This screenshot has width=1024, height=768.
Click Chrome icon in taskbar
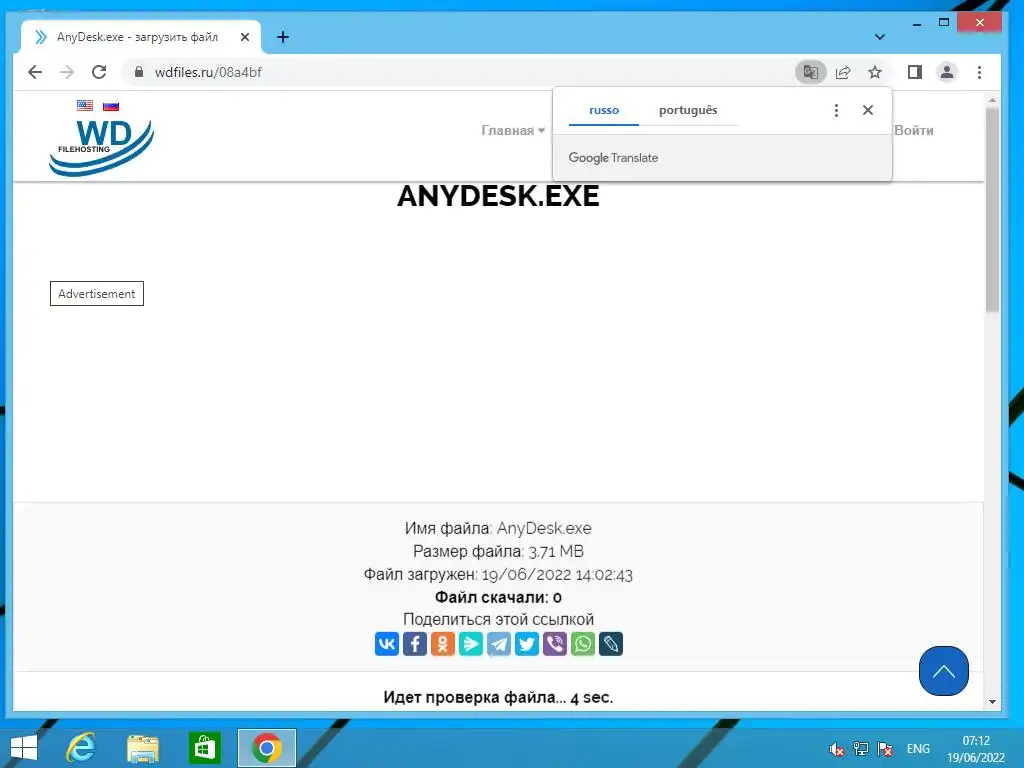[266, 748]
